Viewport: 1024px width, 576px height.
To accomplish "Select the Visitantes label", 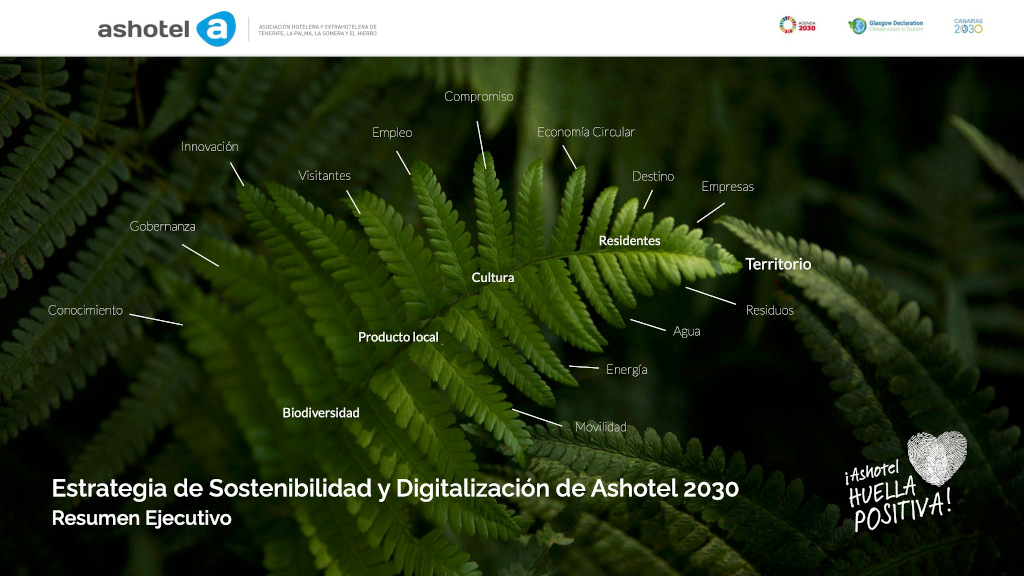I will click(x=324, y=176).
